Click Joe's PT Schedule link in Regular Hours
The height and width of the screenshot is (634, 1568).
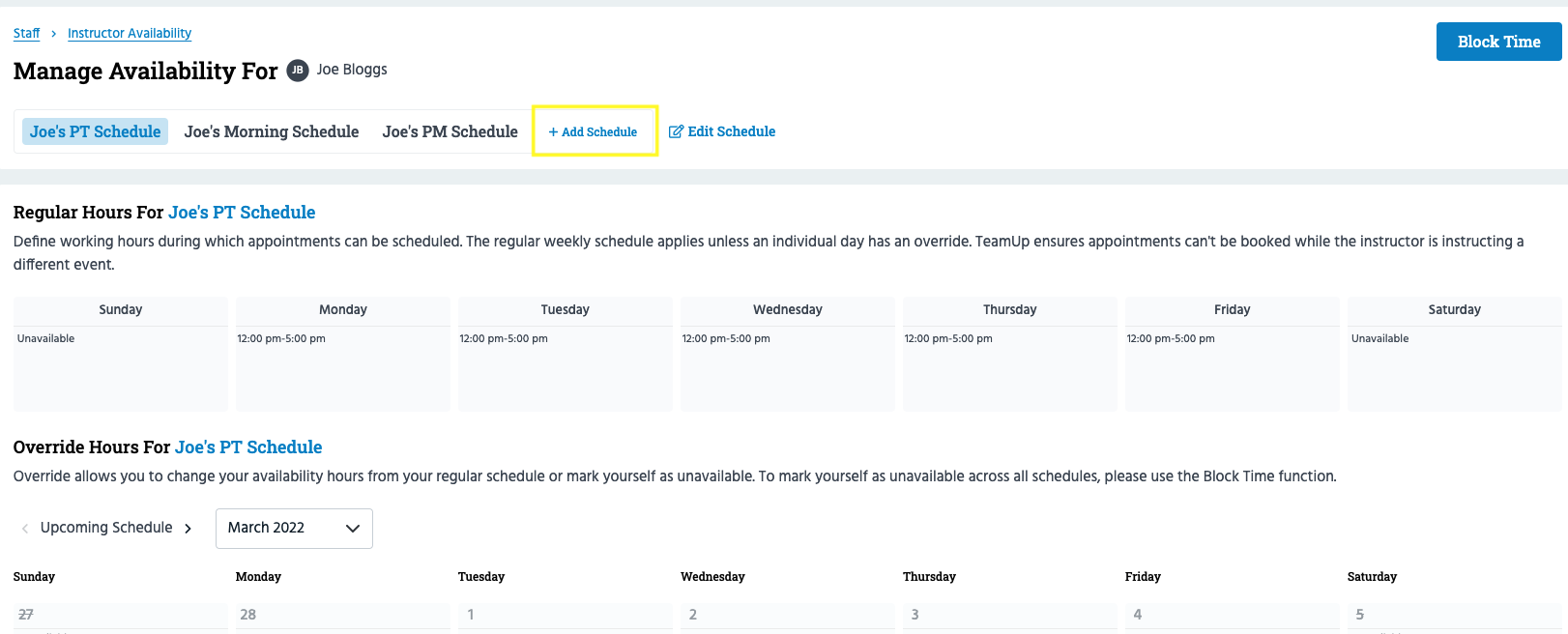tap(242, 213)
